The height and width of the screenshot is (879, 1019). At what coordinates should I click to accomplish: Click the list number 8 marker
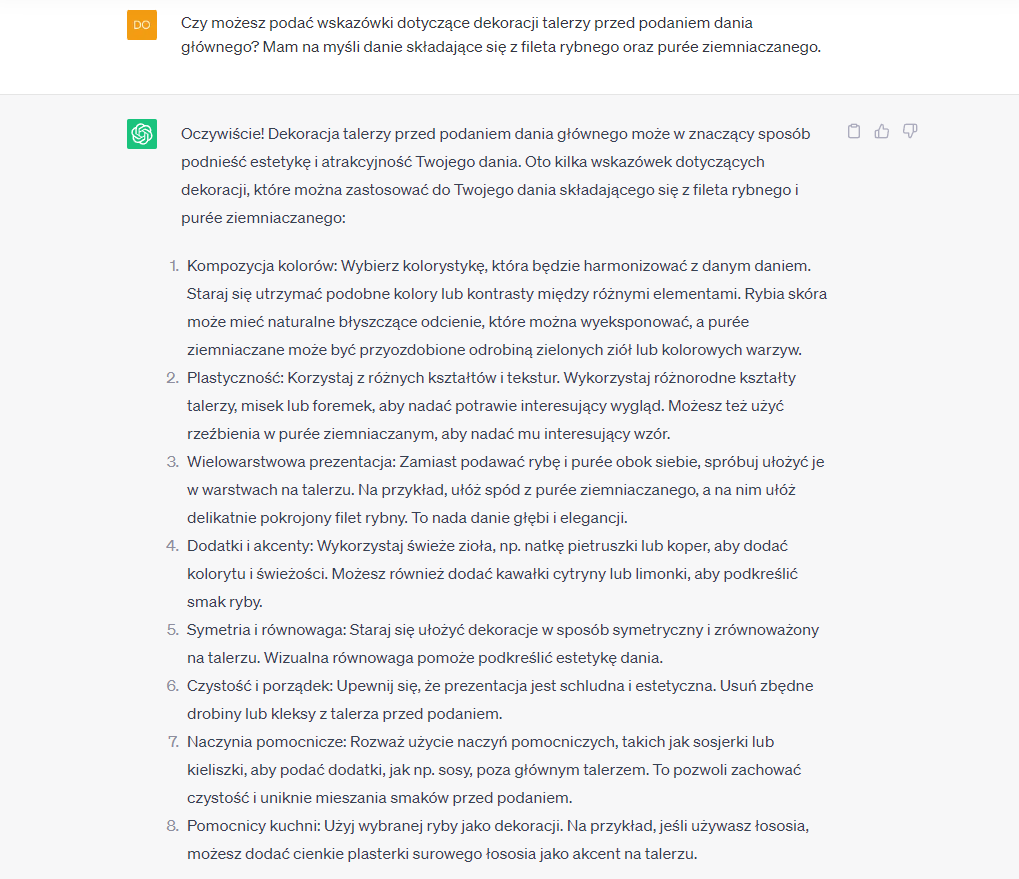tap(172, 826)
